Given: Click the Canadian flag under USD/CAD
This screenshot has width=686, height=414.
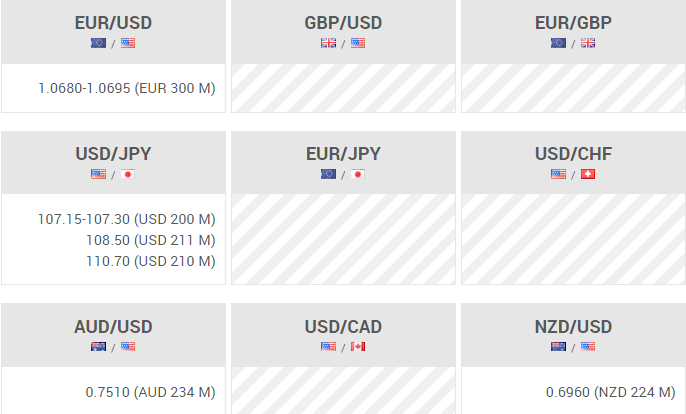Looking at the screenshot, I should click(x=358, y=347).
